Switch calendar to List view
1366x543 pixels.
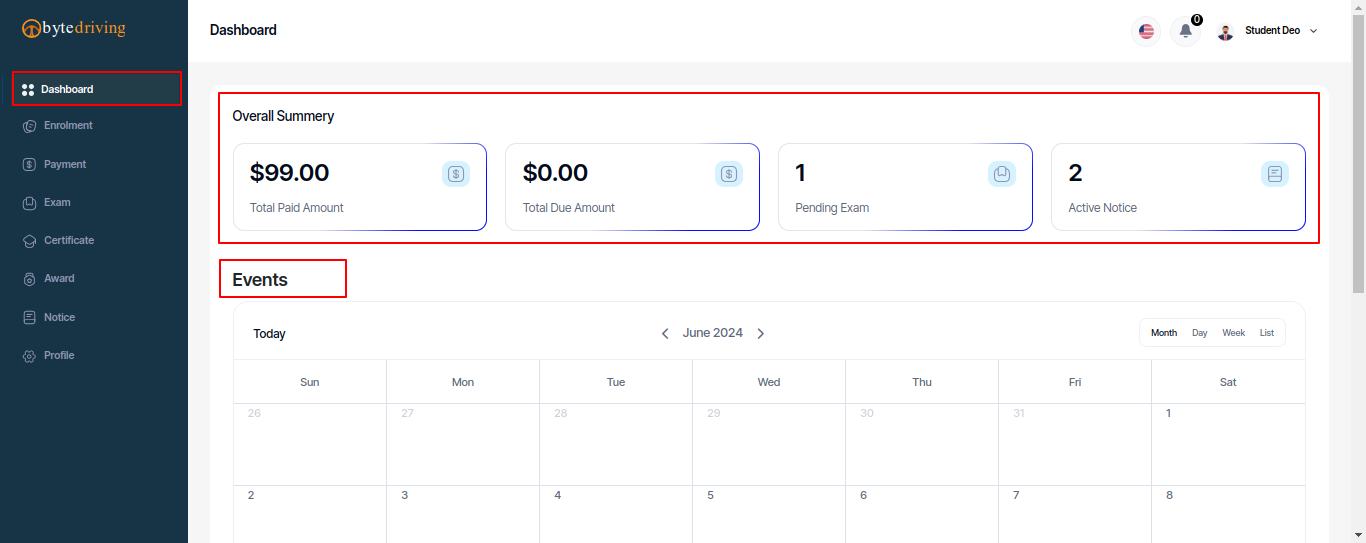(1267, 333)
